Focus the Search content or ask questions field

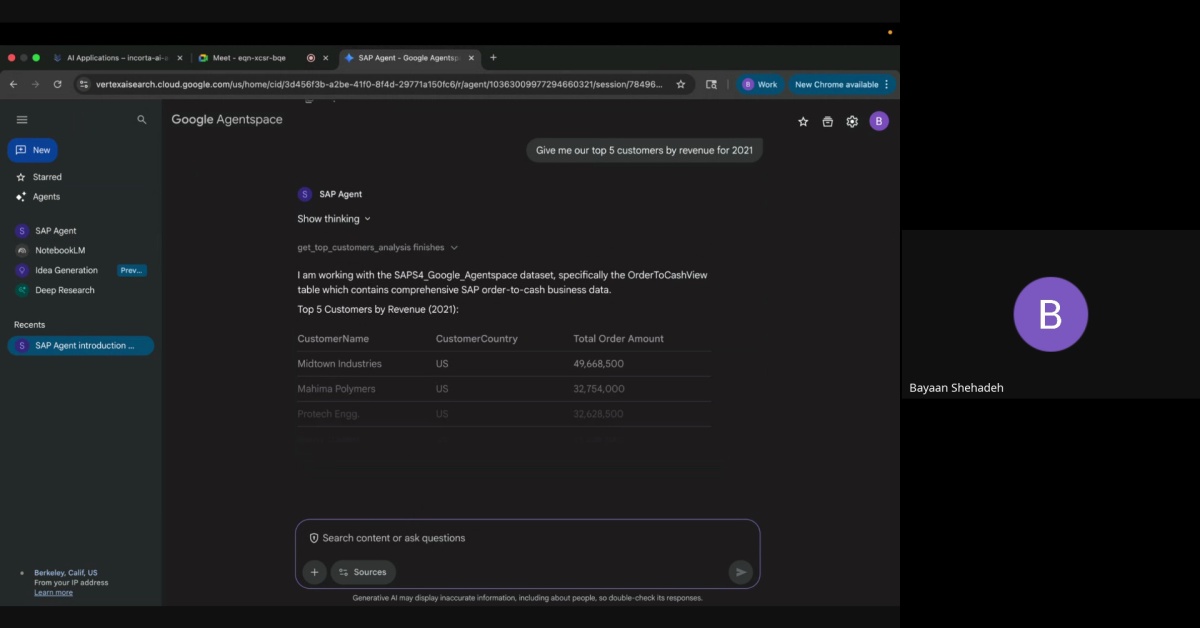pos(527,538)
